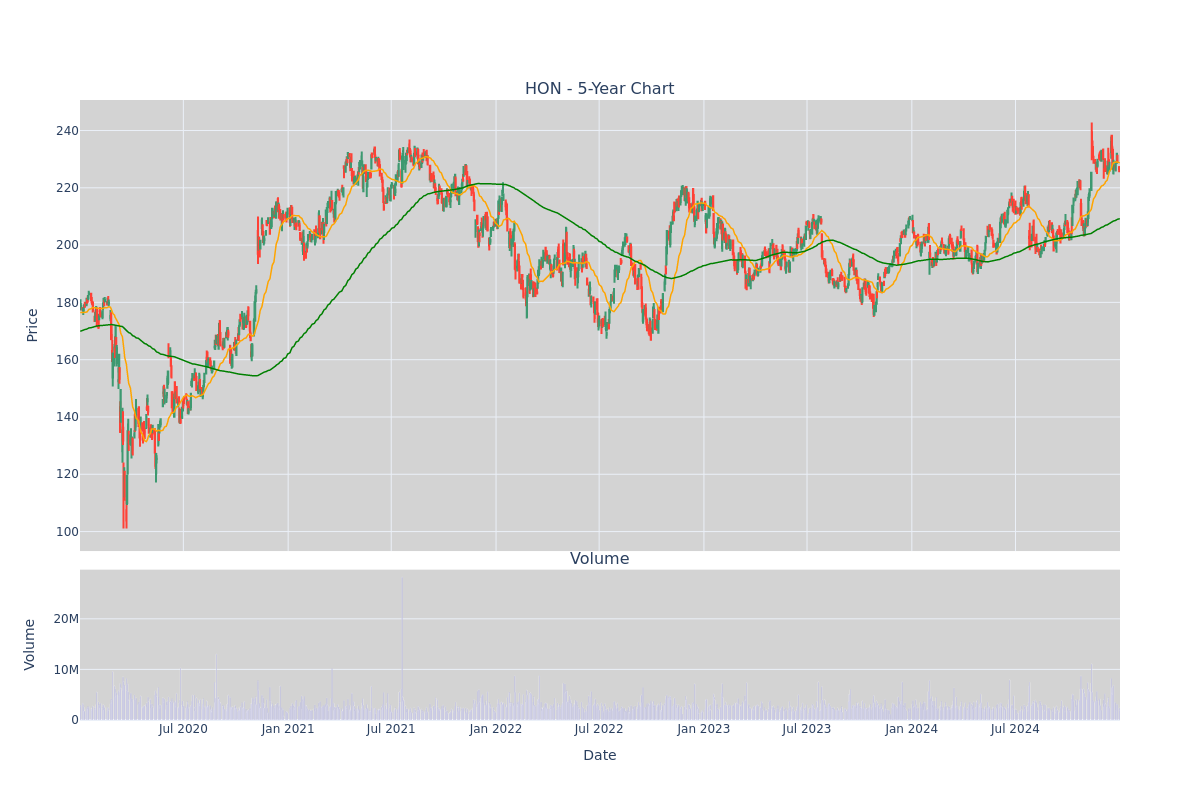Click the "Jul 2021" date tick
The width and height of the screenshot is (1200, 800).
point(391,729)
